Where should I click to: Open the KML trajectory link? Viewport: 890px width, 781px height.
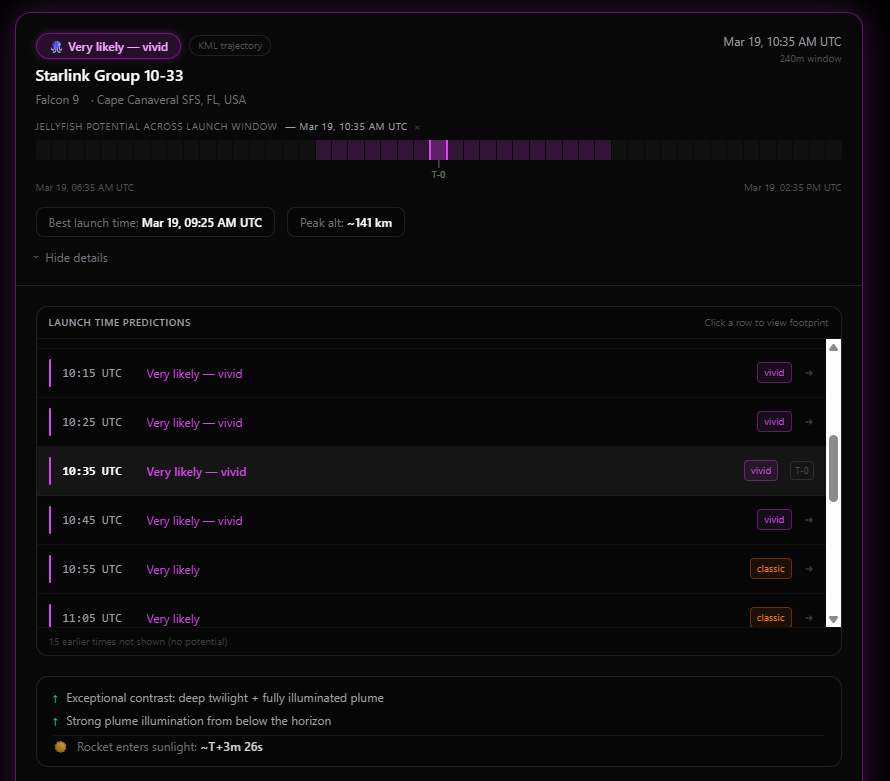230,46
